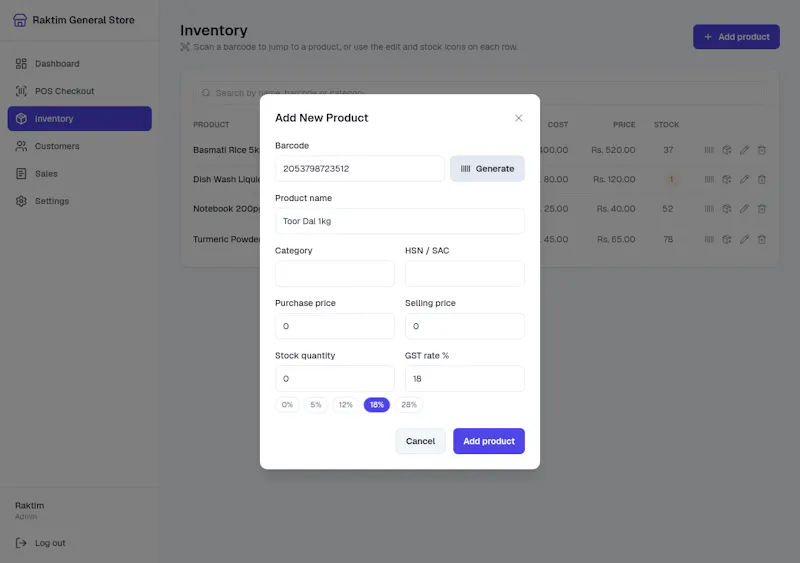800x563 pixels.
Task: Click the Inventory box icon
Action: 21,118
